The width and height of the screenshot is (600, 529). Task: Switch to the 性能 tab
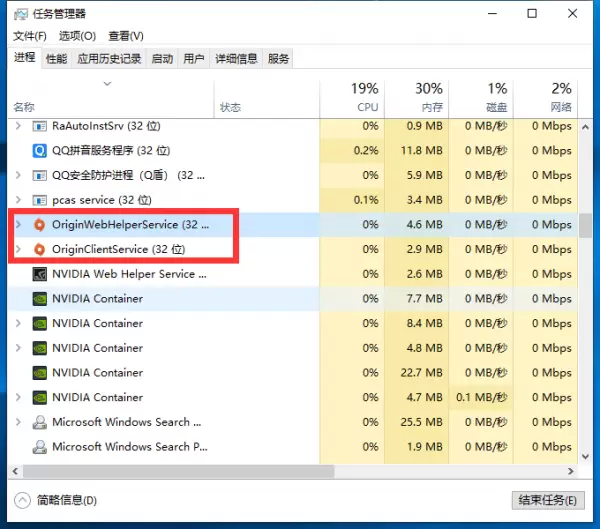[x=56, y=59]
